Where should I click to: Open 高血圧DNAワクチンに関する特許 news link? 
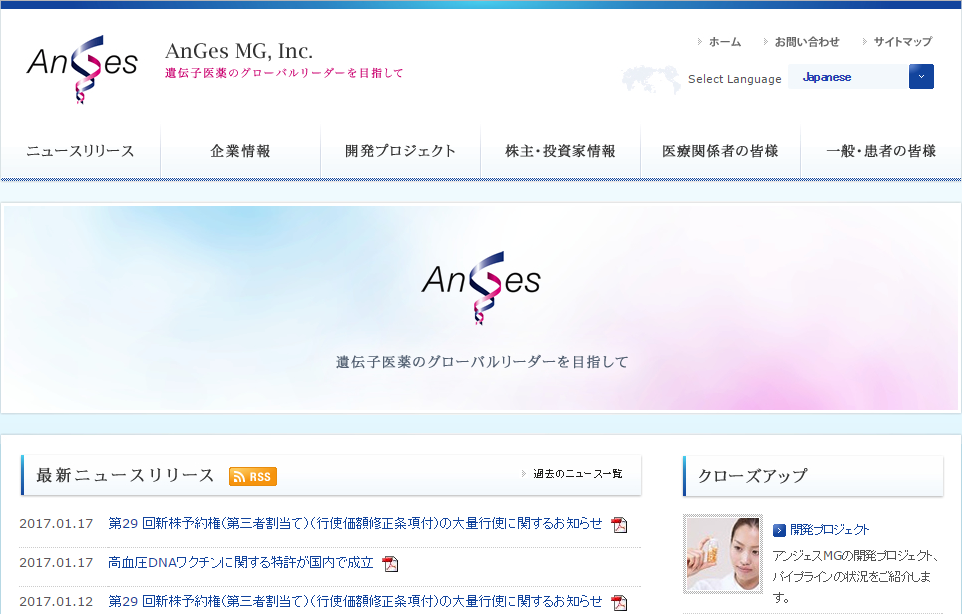[240, 562]
